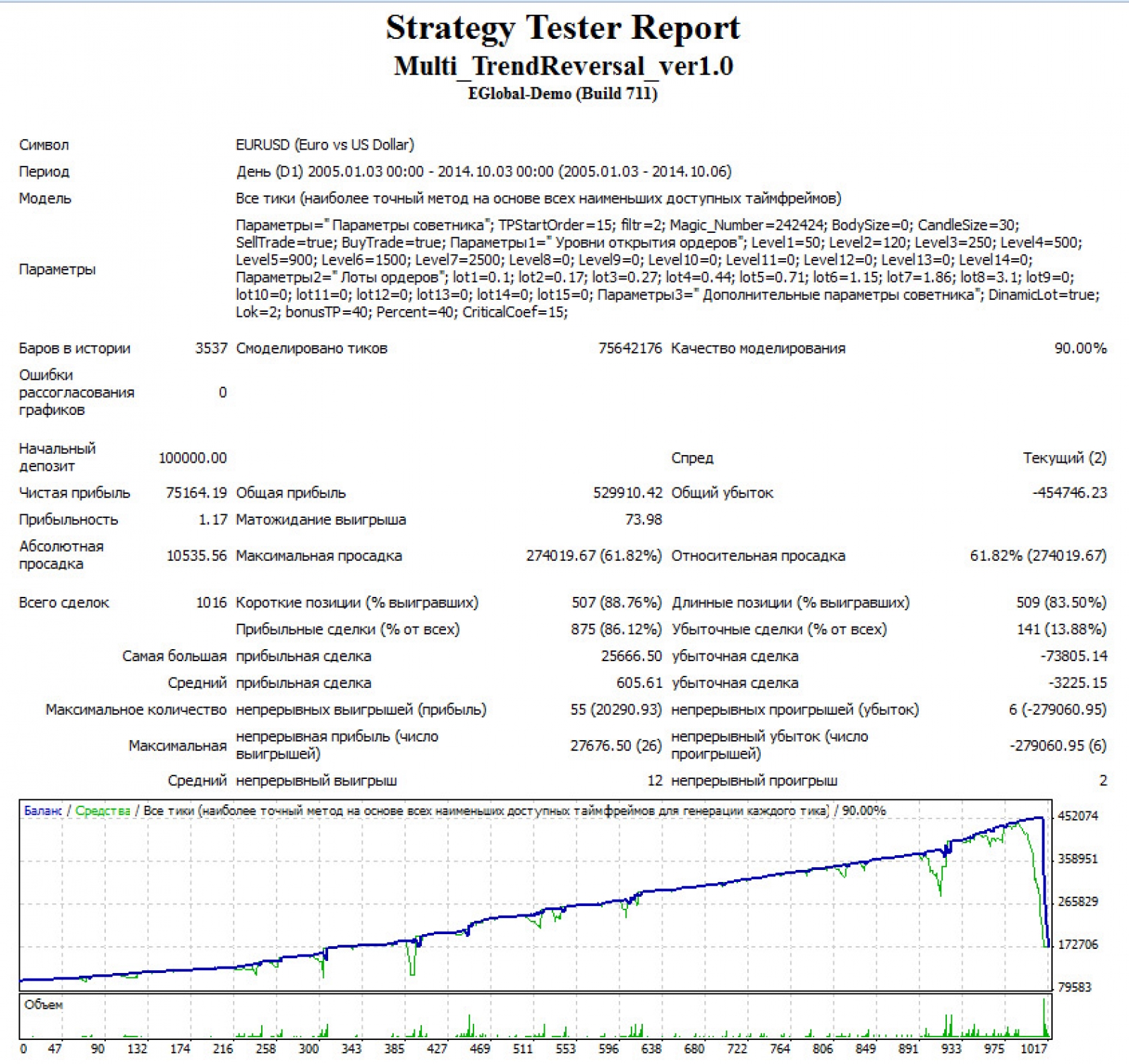The width and height of the screenshot is (1129, 1064).
Task: Click the Общая прибыль value 529910.42
Action: 627,492
